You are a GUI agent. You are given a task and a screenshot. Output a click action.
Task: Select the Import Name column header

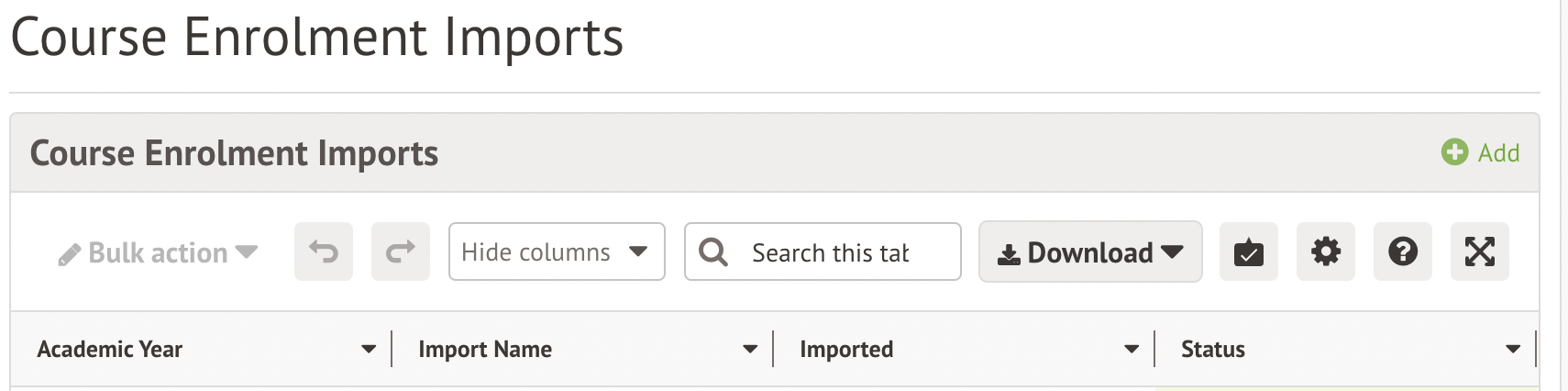[x=485, y=350]
